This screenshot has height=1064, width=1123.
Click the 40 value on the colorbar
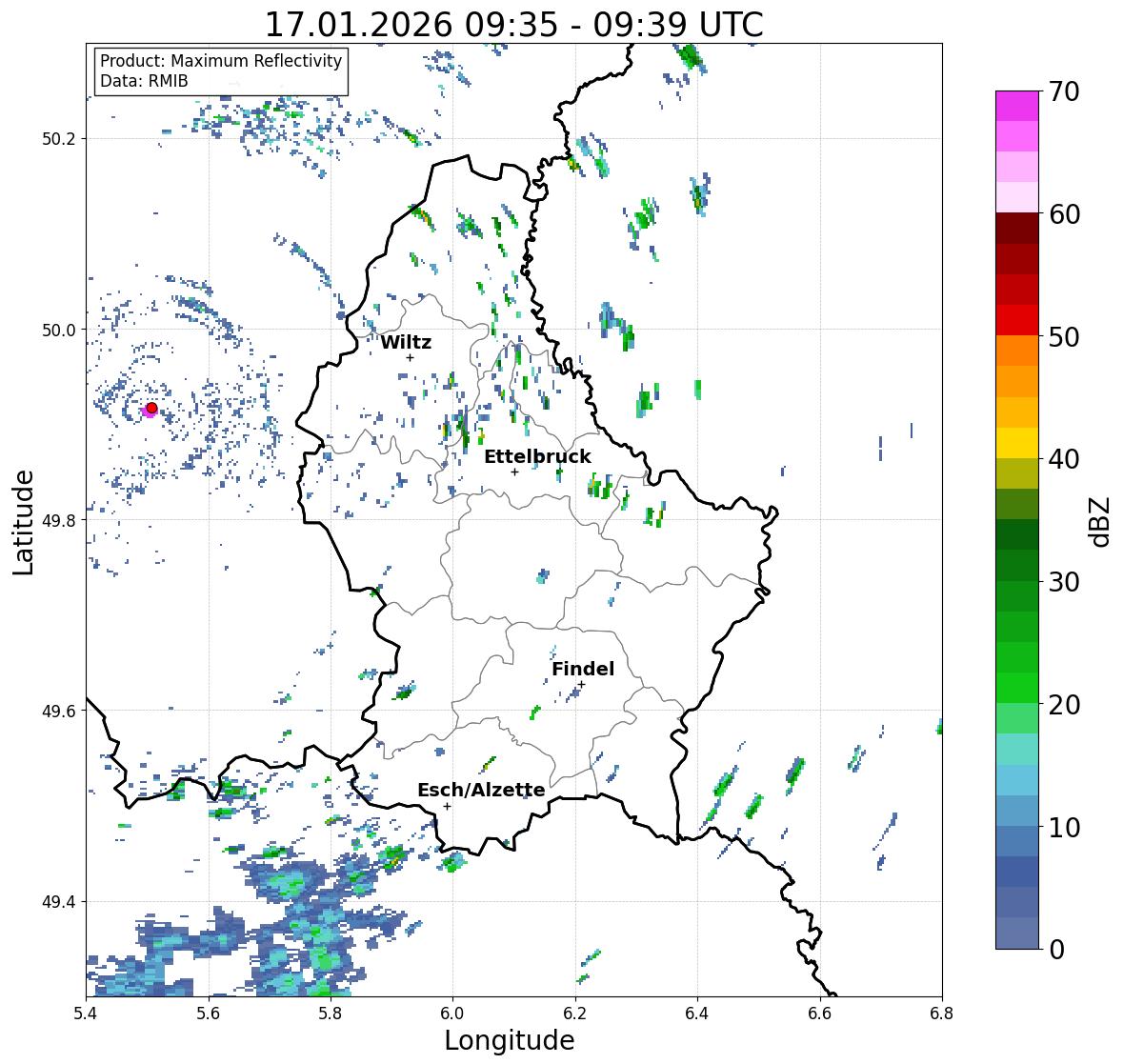[1064, 459]
